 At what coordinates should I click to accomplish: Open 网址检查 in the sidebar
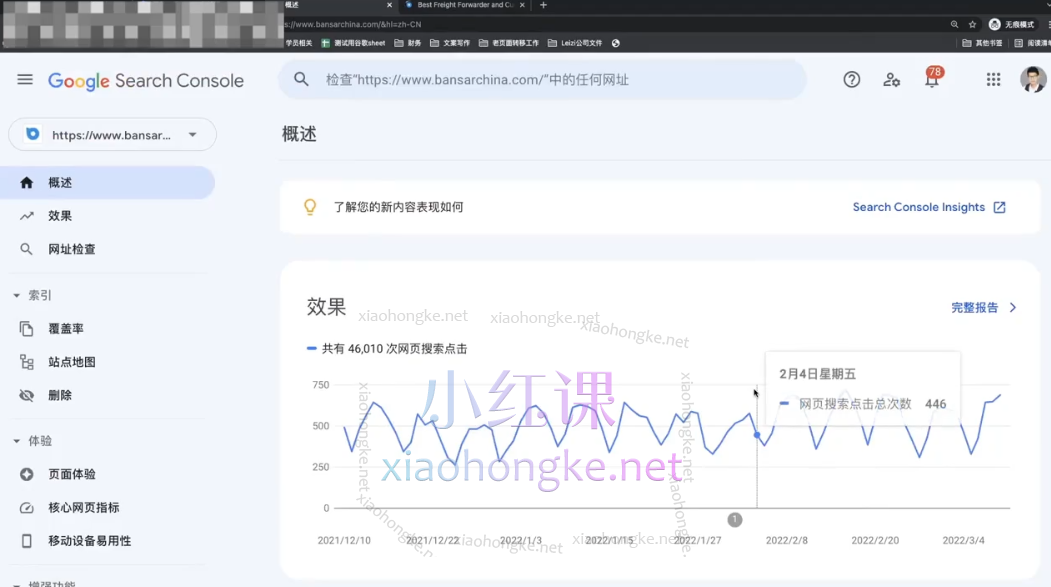(x=72, y=249)
